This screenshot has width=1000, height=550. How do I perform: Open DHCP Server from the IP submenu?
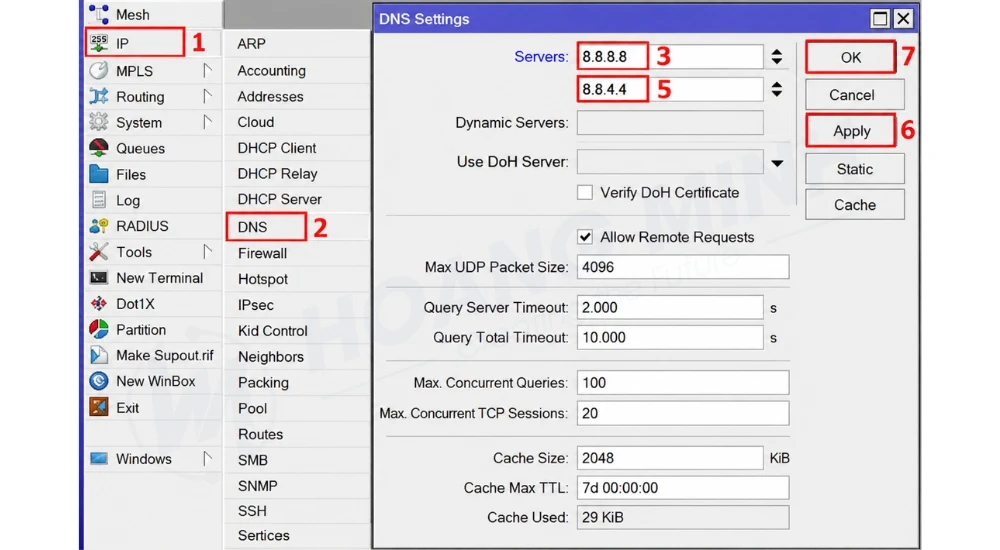point(279,199)
